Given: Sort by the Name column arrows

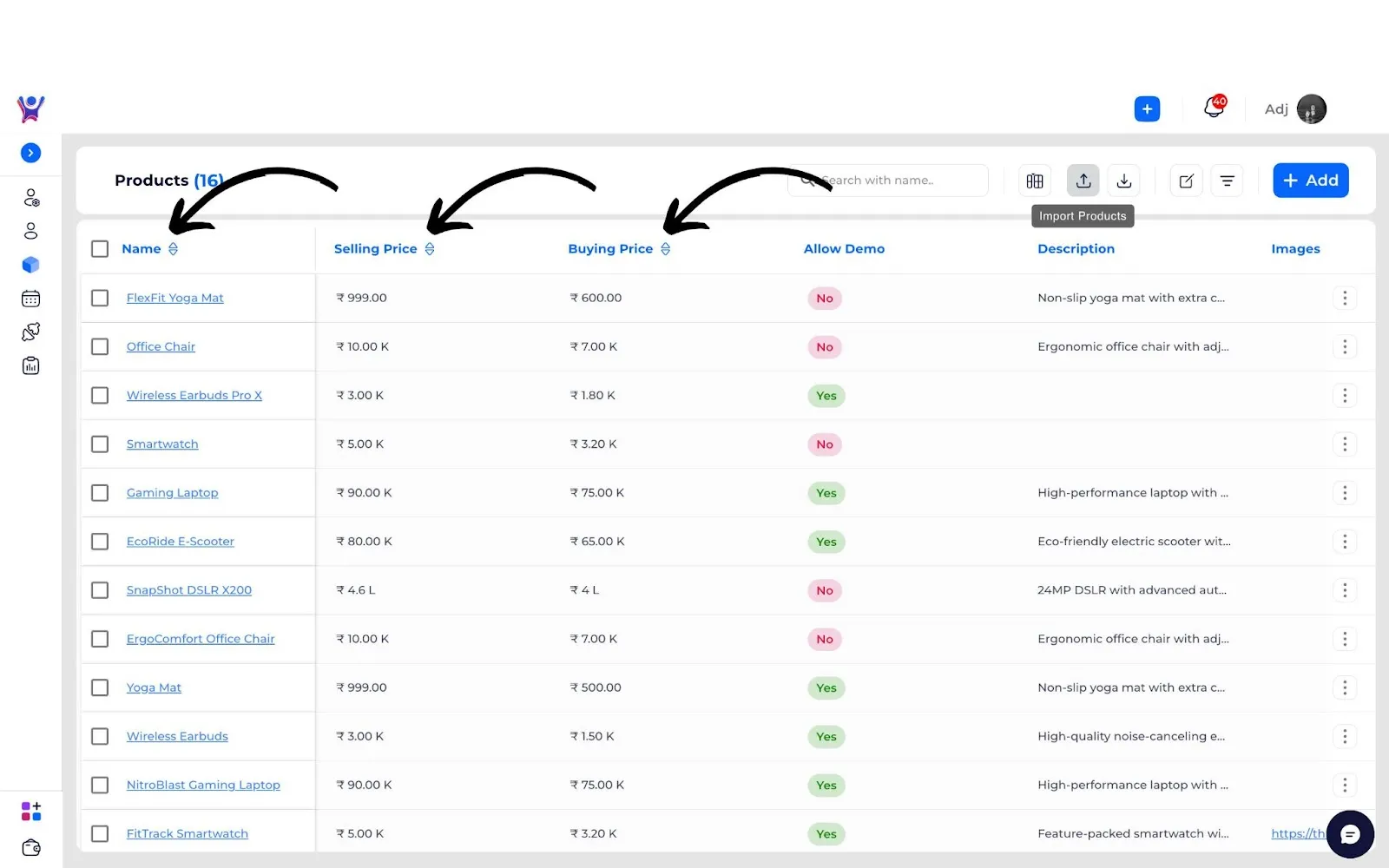Looking at the screenshot, I should tap(173, 249).
